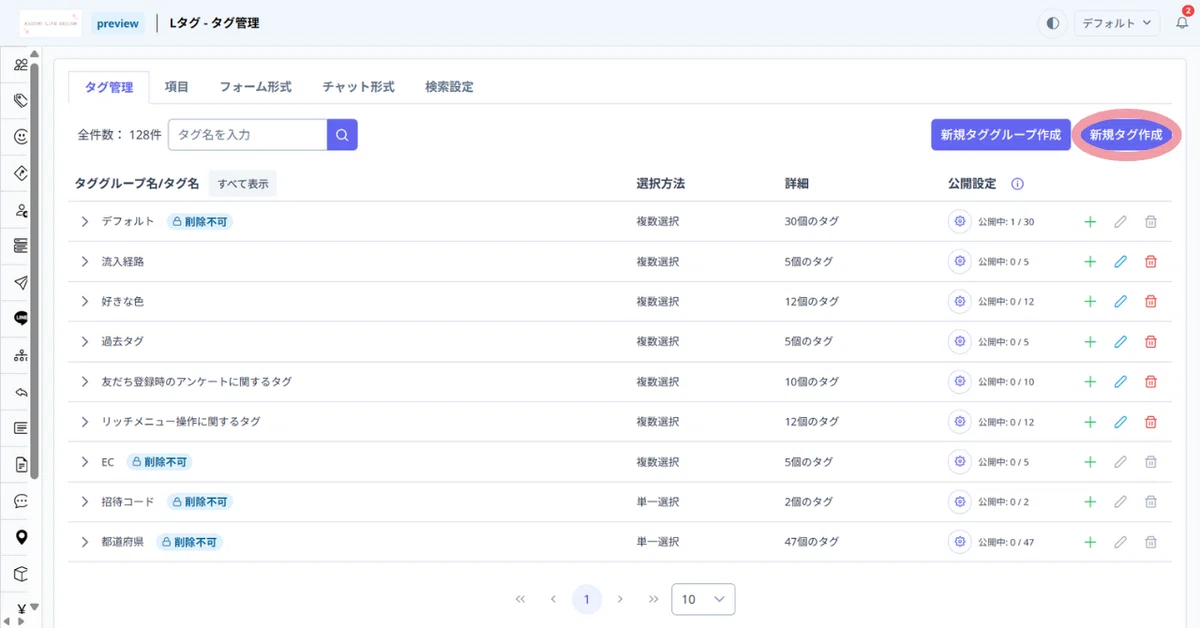
Task: Open the デフォルト dropdown in the header
Action: coord(1117,23)
